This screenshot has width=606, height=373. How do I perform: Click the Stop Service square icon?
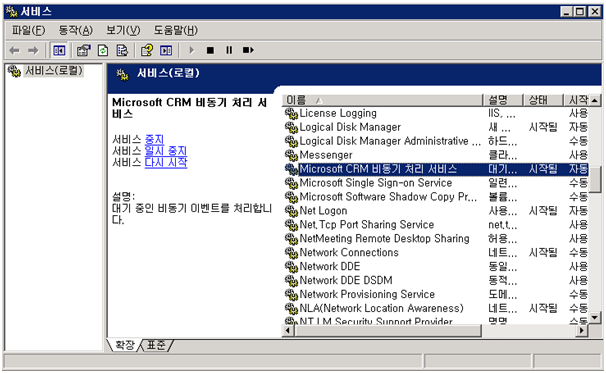click(x=210, y=50)
